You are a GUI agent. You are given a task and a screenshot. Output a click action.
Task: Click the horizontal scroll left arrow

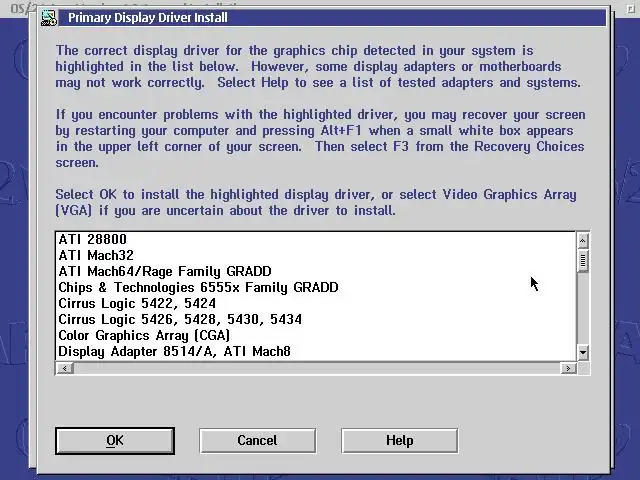click(64, 369)
